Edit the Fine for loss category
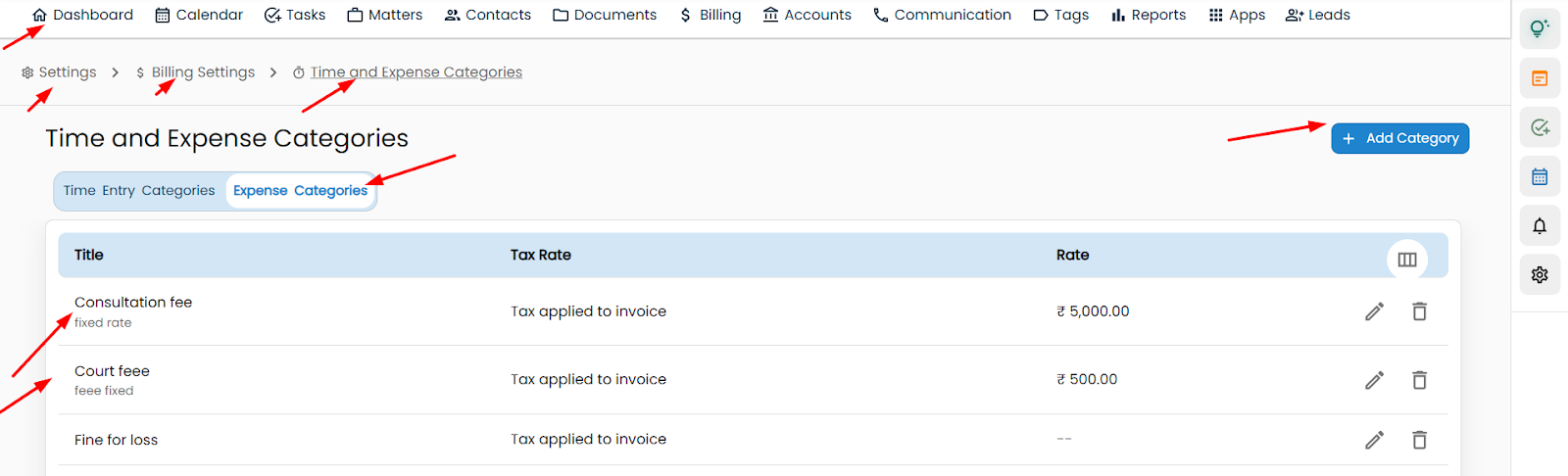Image resolution: width=1568 pixels, height=476 pixels. click(x=1374, y=440)
